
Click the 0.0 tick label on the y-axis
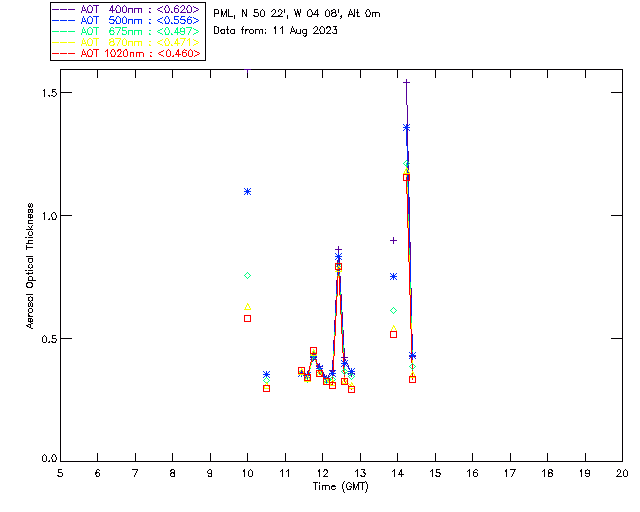point(49,459)
